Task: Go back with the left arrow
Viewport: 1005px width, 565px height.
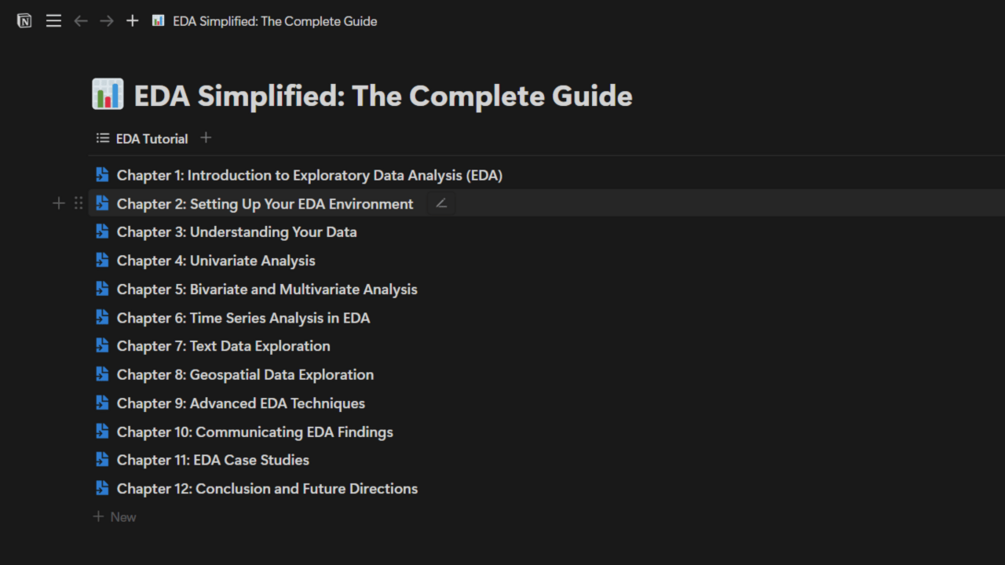Action: pyautogui.click(x=81, y=21)
